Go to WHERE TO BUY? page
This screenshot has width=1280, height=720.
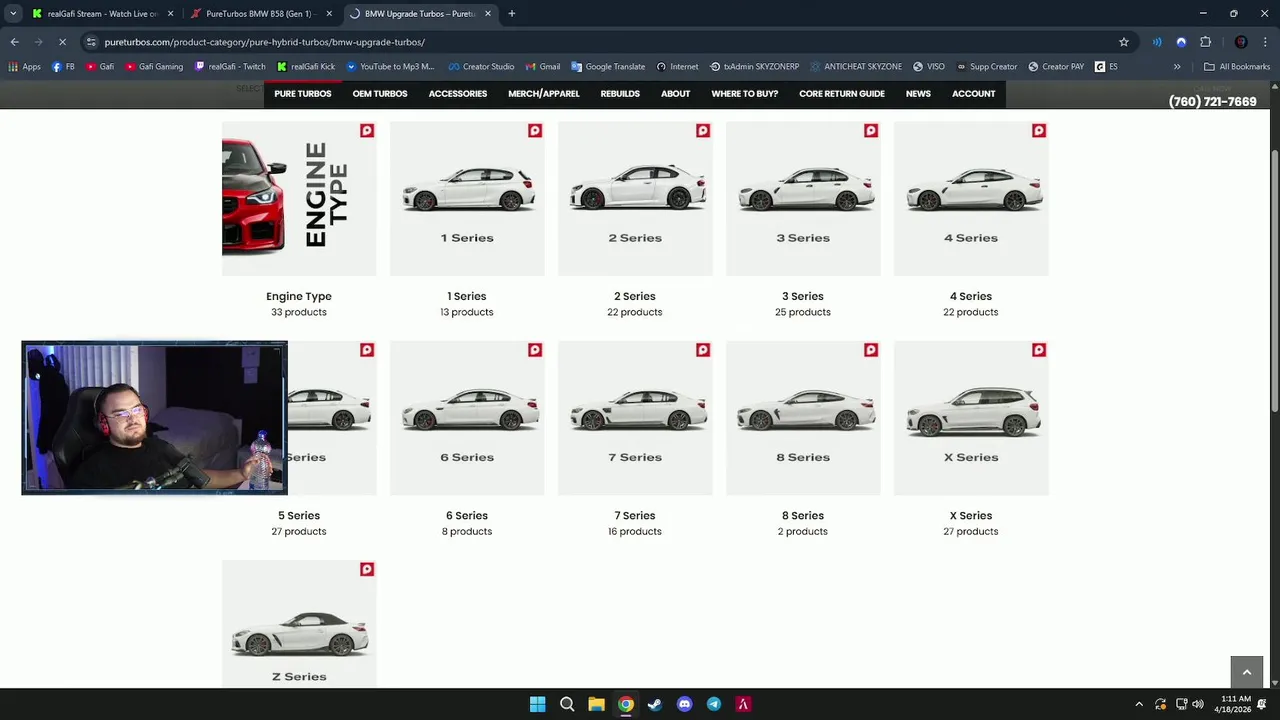pyautogui.click(x=745, y=94)
